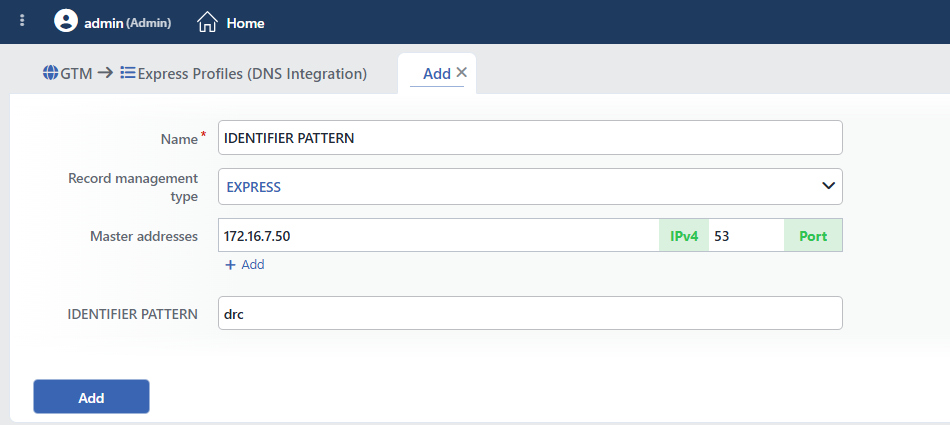Click the Master addresses label
The height and width of the screenshot is (425, 950).
(144, 236)
